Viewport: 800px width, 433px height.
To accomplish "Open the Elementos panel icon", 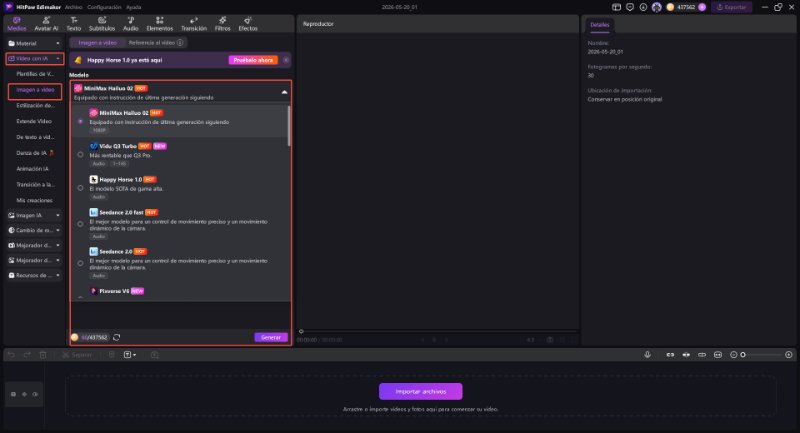I will click(x=160, y=20).
